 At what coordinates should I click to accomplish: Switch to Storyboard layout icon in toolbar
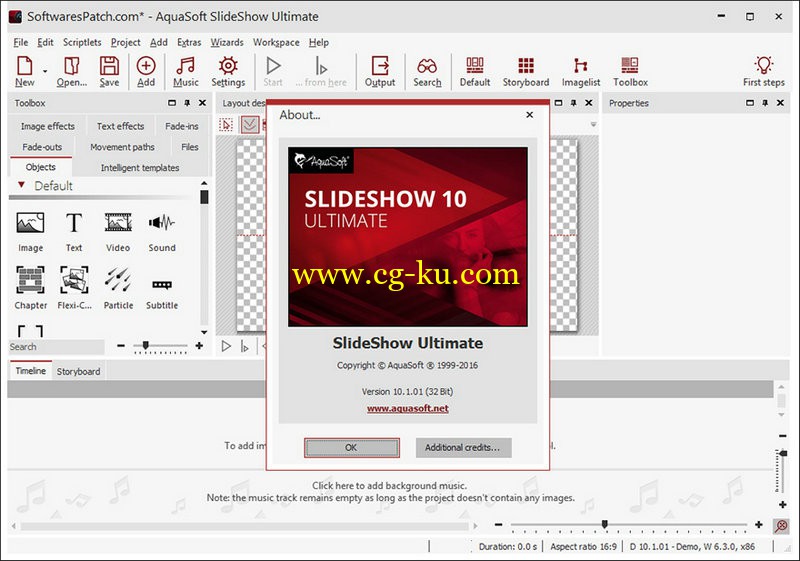[x=526, y=71]
